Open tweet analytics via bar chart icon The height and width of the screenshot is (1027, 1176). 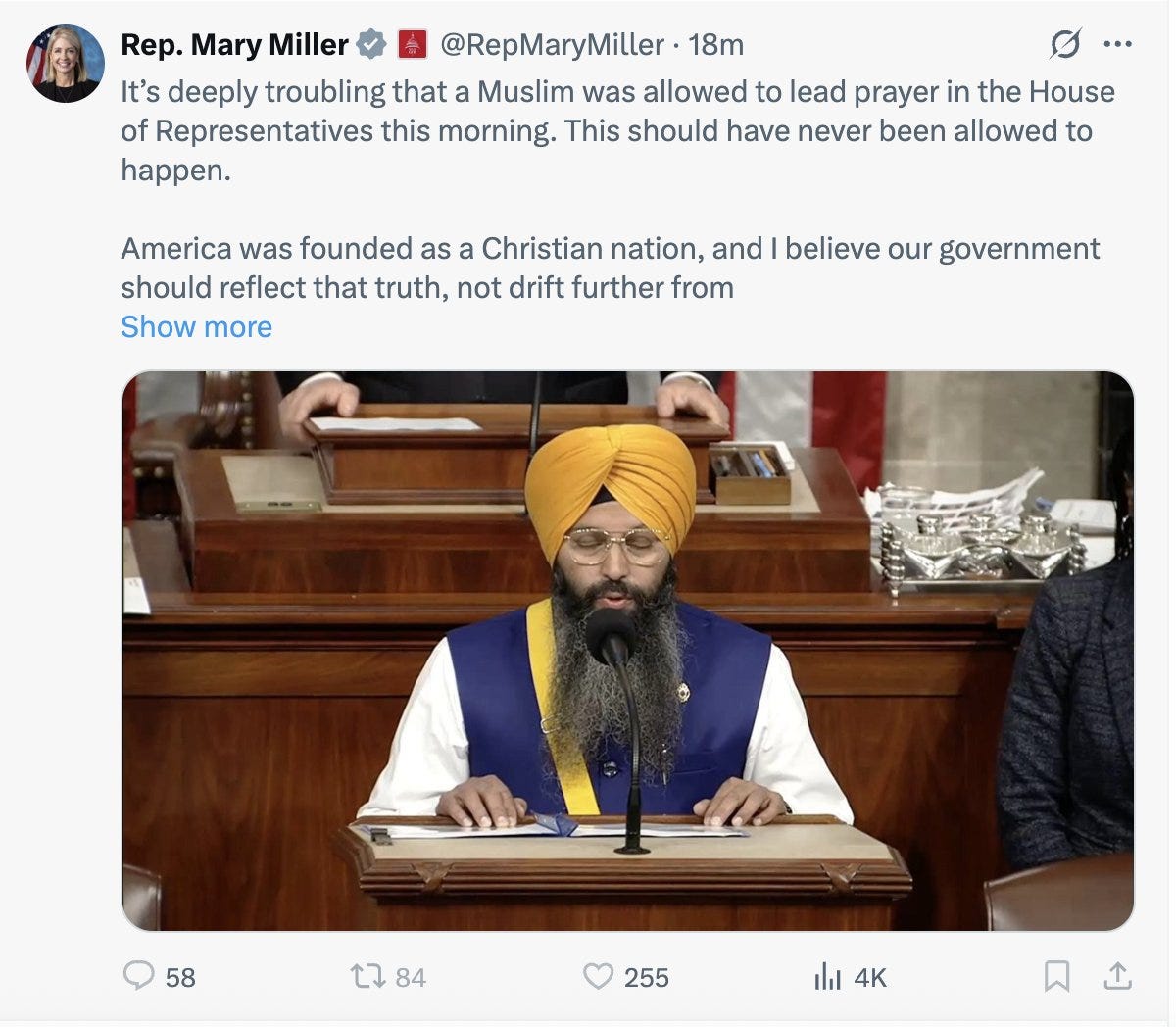coord(828,977)
